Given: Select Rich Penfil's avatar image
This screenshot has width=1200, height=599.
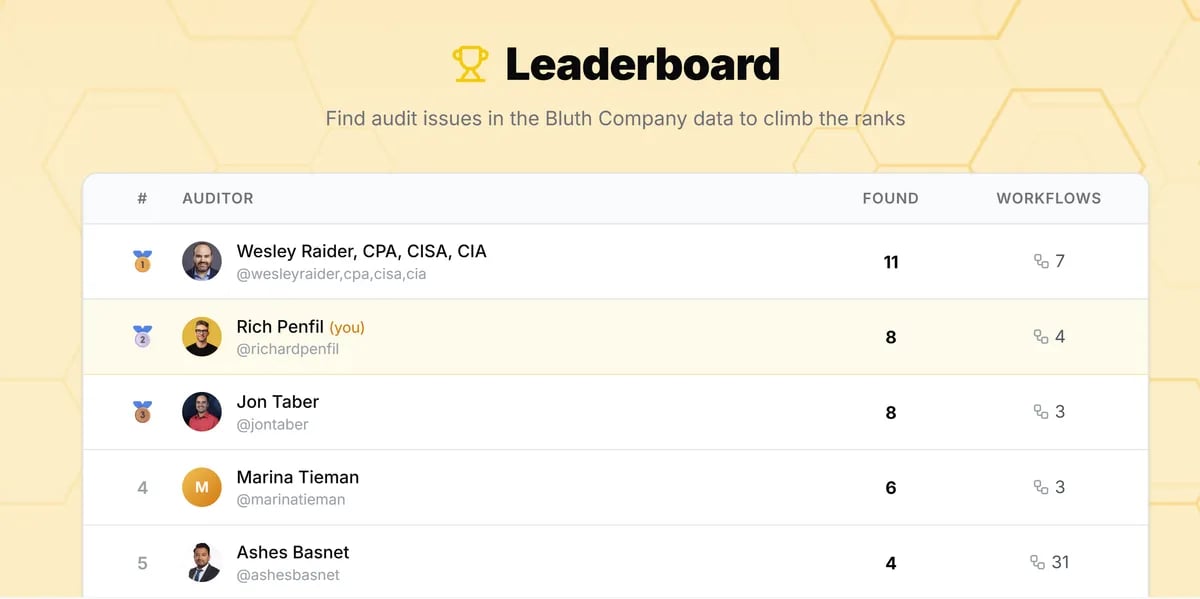Looking at the screenshot, I should pyautogui.click(x=201, y=337).
